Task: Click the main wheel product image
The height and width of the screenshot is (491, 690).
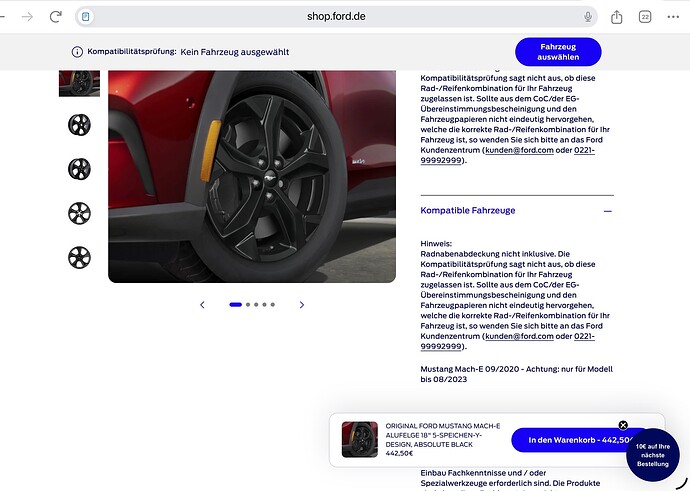Action: pos(252,176)
